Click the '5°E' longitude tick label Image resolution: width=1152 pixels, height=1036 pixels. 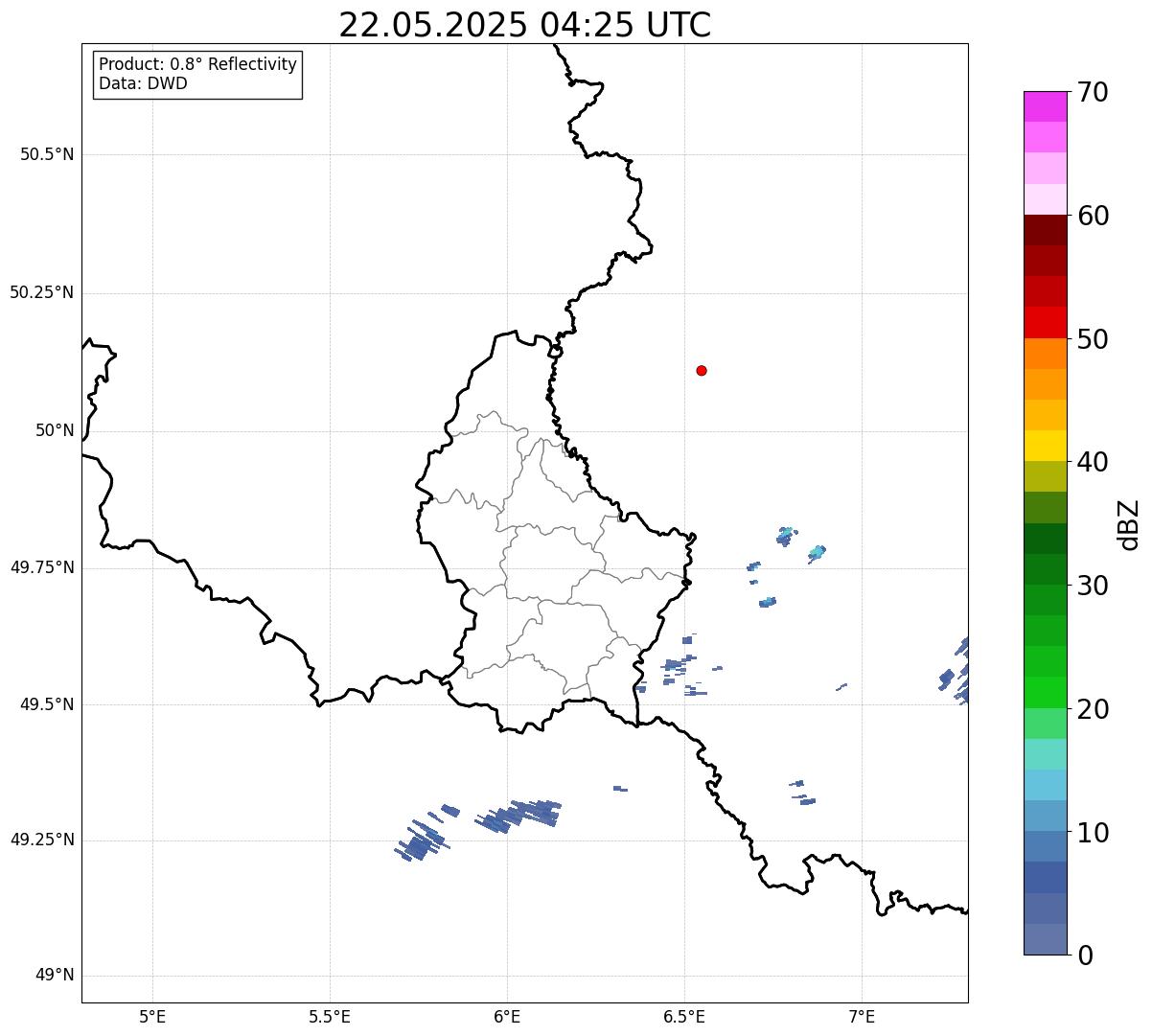(x=152, y=1016)
